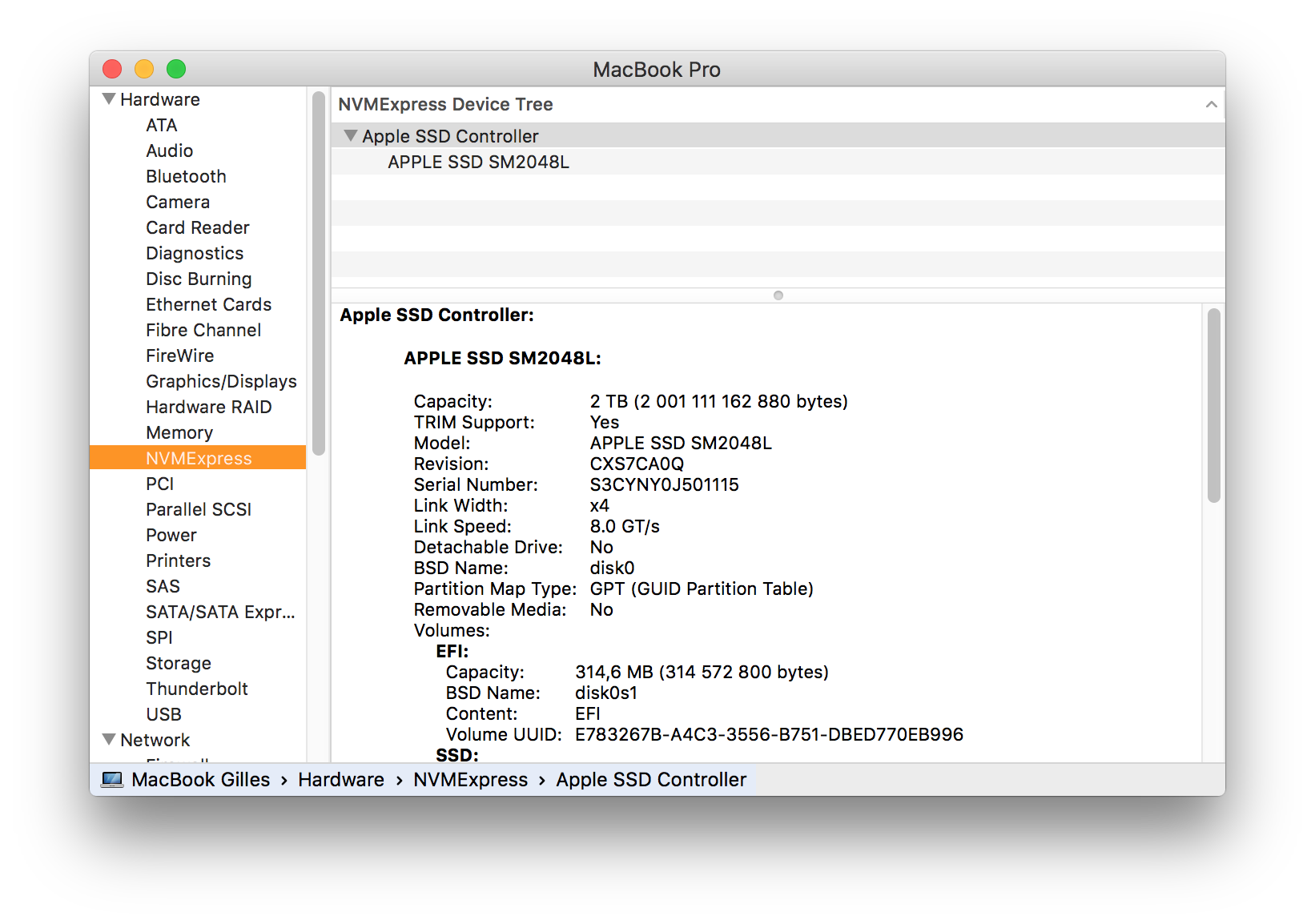
Task: Open Parallel SCSI section
Action: (x=199, y=509)
